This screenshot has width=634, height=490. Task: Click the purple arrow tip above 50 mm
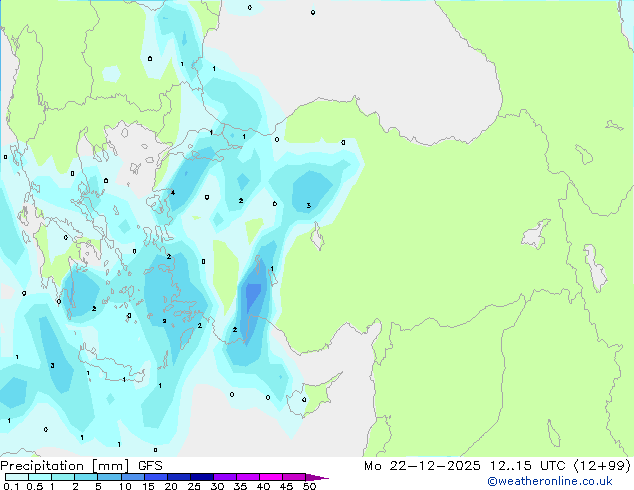pos(317,477)
